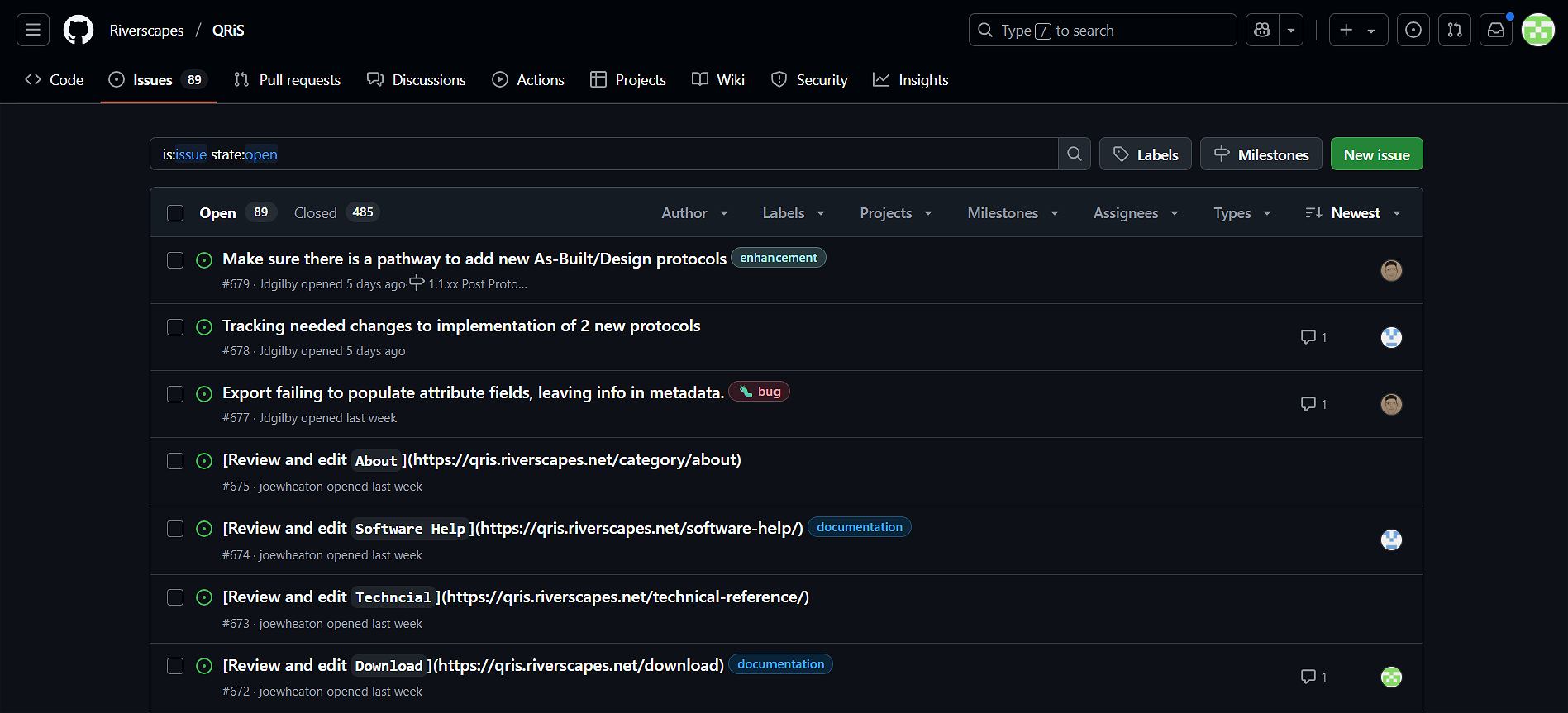Open issue 'Tracking needed changes to implementation'
The width and height of the screenshot is (1568, 713).
pos(461,326)
